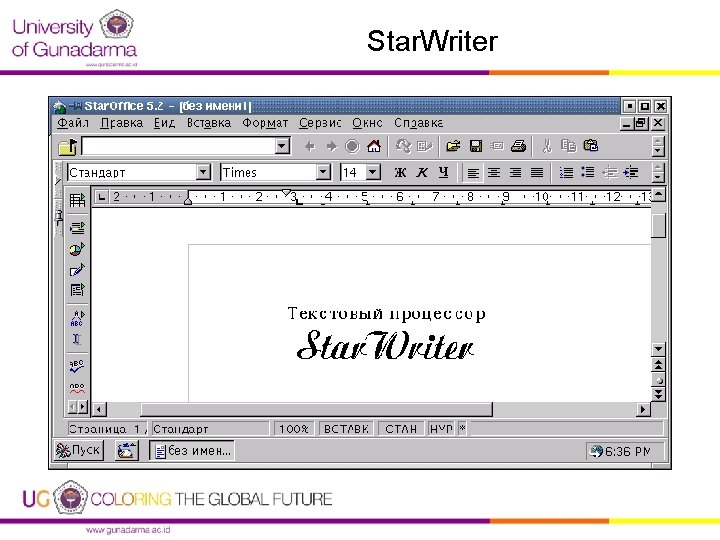Screen dimensions: 720x540
Task: Open paragraph style Стандарт dropdown
Action: 202,173
